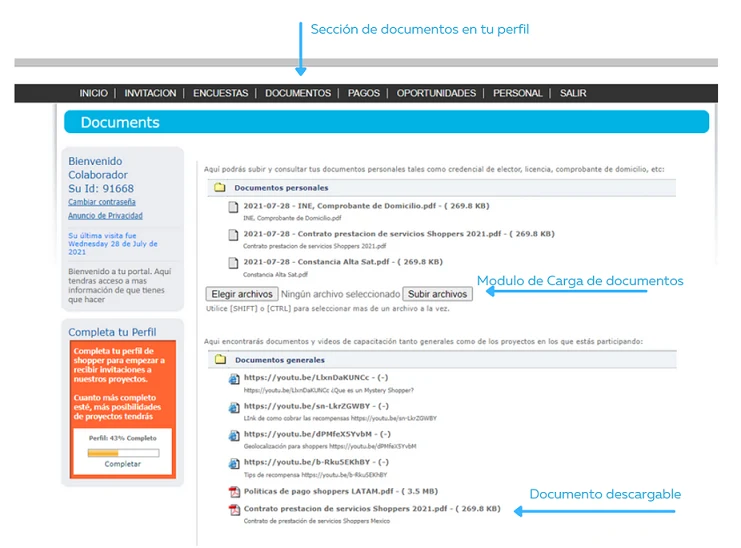Click the Documentos generales folder icon
The width and height of the screenshot is (741, 548).
220,360
